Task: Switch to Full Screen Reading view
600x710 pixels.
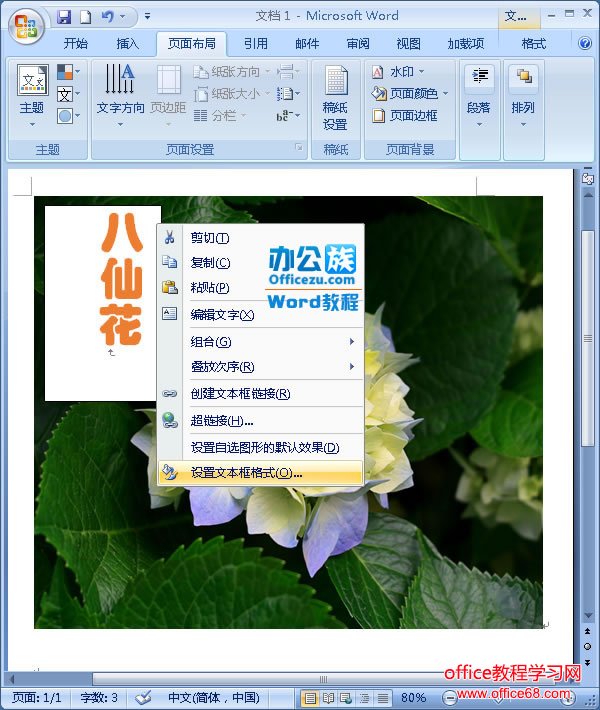Action: pos(328,698)
